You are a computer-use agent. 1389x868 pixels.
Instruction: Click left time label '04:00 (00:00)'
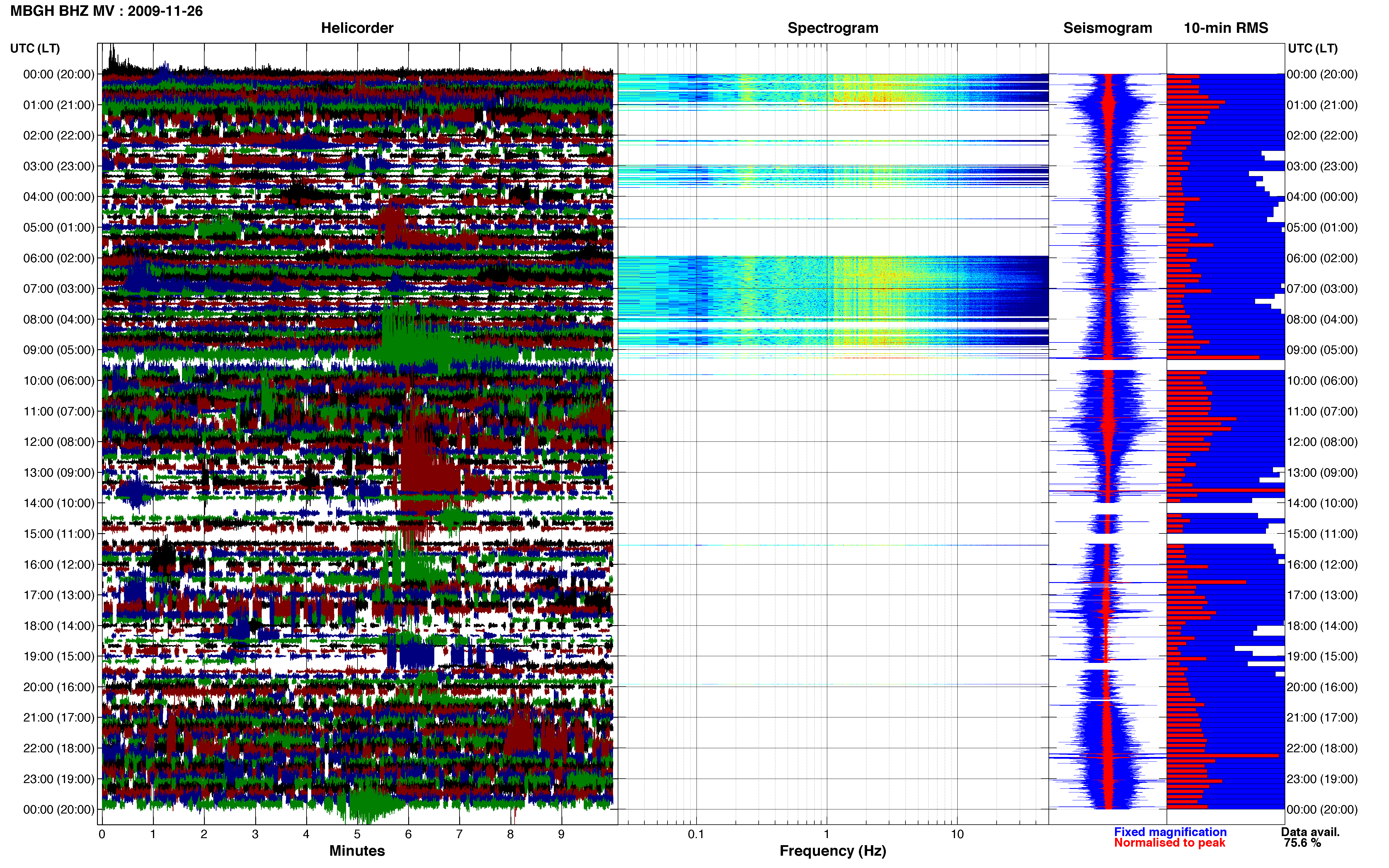59,197
